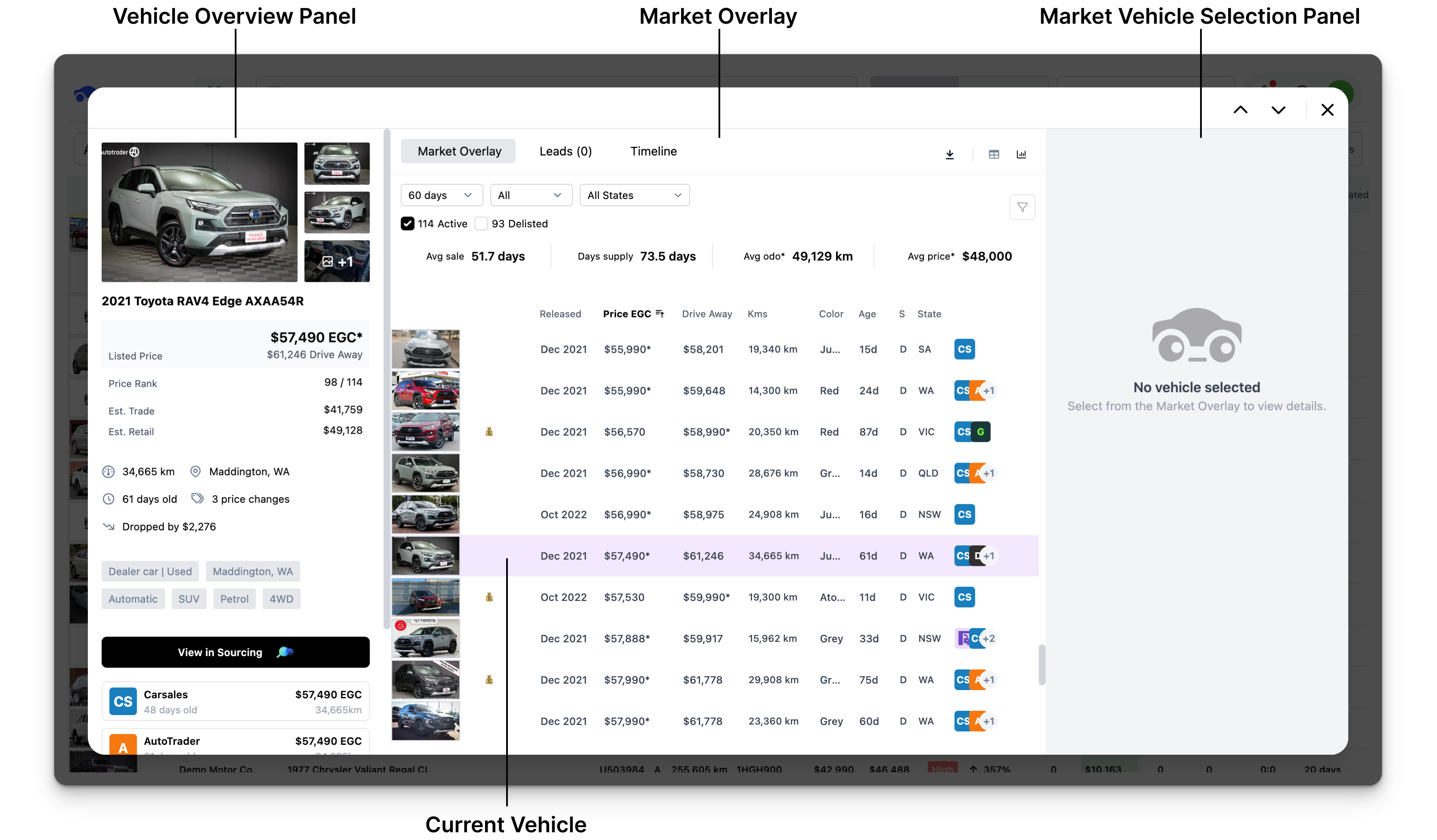Click CS badge on SA Dec 2021 row

(x=964, y=349)
